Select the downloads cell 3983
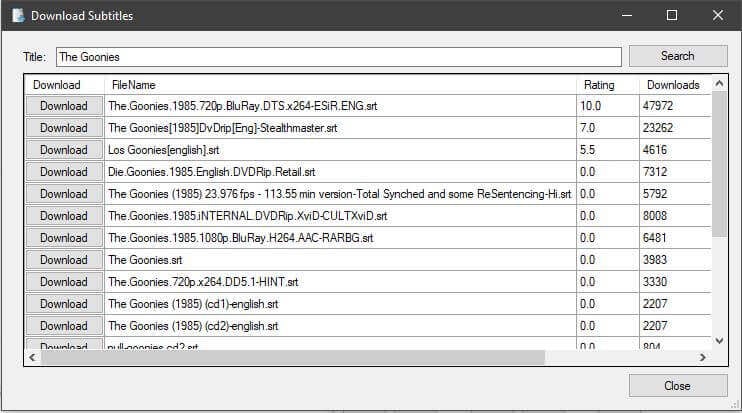 pyautogui.click(x=675, y=260)
